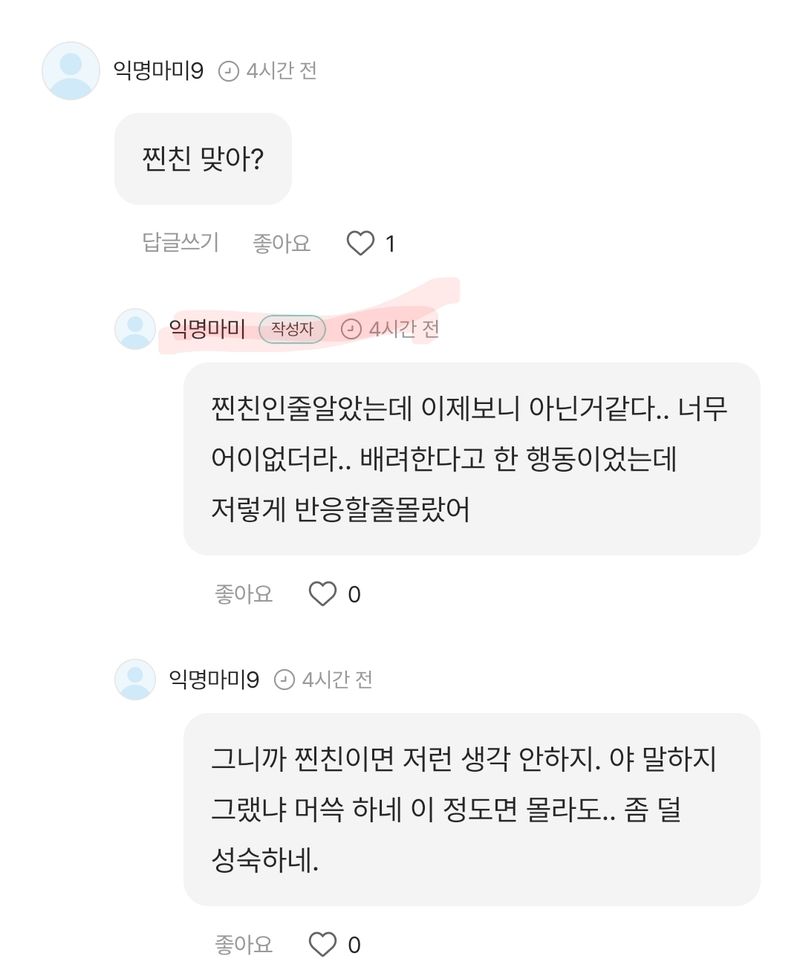This screenshot has width=800, height=964.
Task: Click the clock icon beside the top comment's timestamp
Action: pyautogui.click(x=229, y=72)
